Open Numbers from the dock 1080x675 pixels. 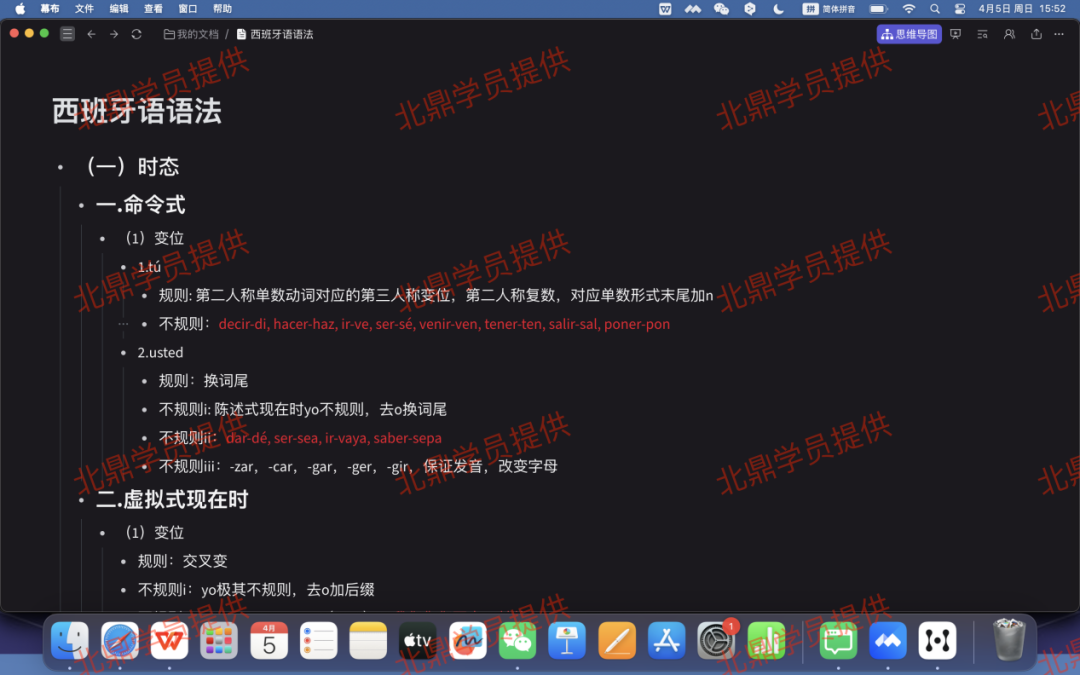[x=766, y=641]
